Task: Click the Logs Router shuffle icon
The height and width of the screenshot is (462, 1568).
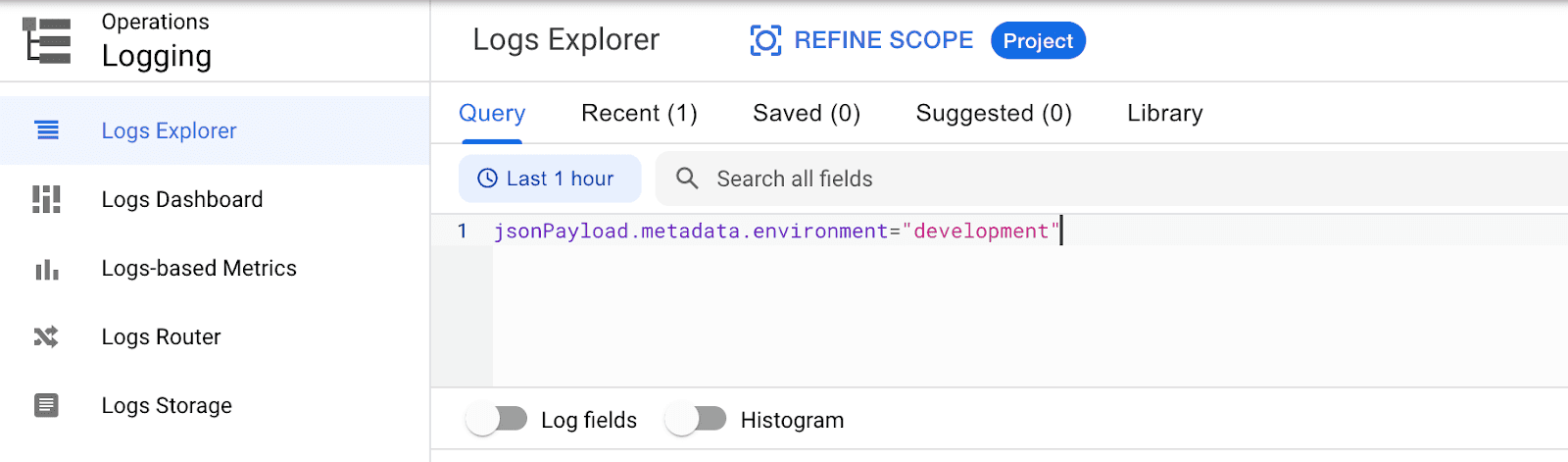Action: coord(47,336)
